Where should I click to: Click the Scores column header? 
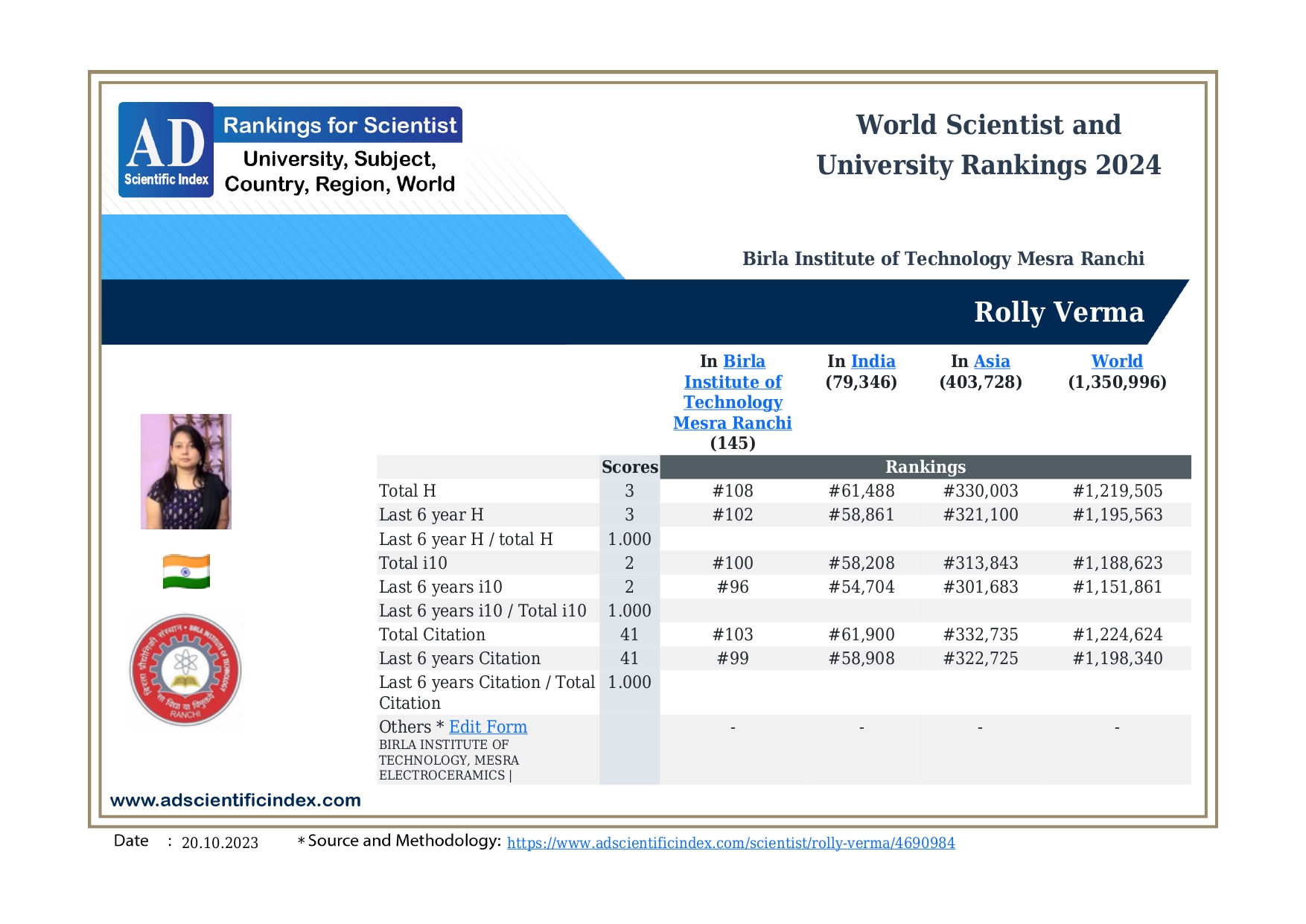click(x=629, y=467)
